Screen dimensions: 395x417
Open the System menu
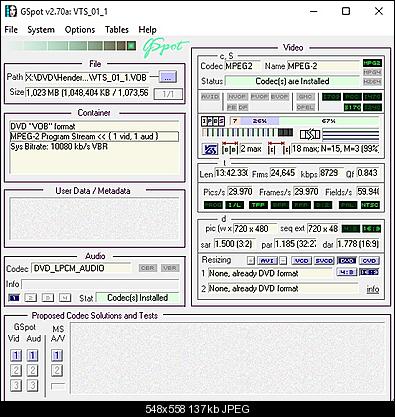coord(41,30)
